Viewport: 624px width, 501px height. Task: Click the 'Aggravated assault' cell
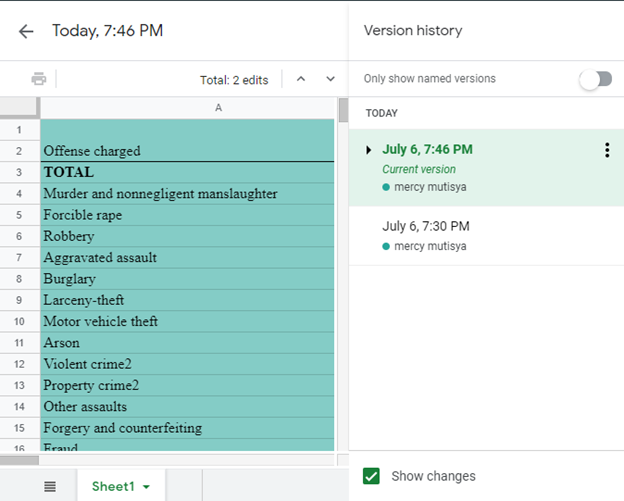(x=187, y=257)
